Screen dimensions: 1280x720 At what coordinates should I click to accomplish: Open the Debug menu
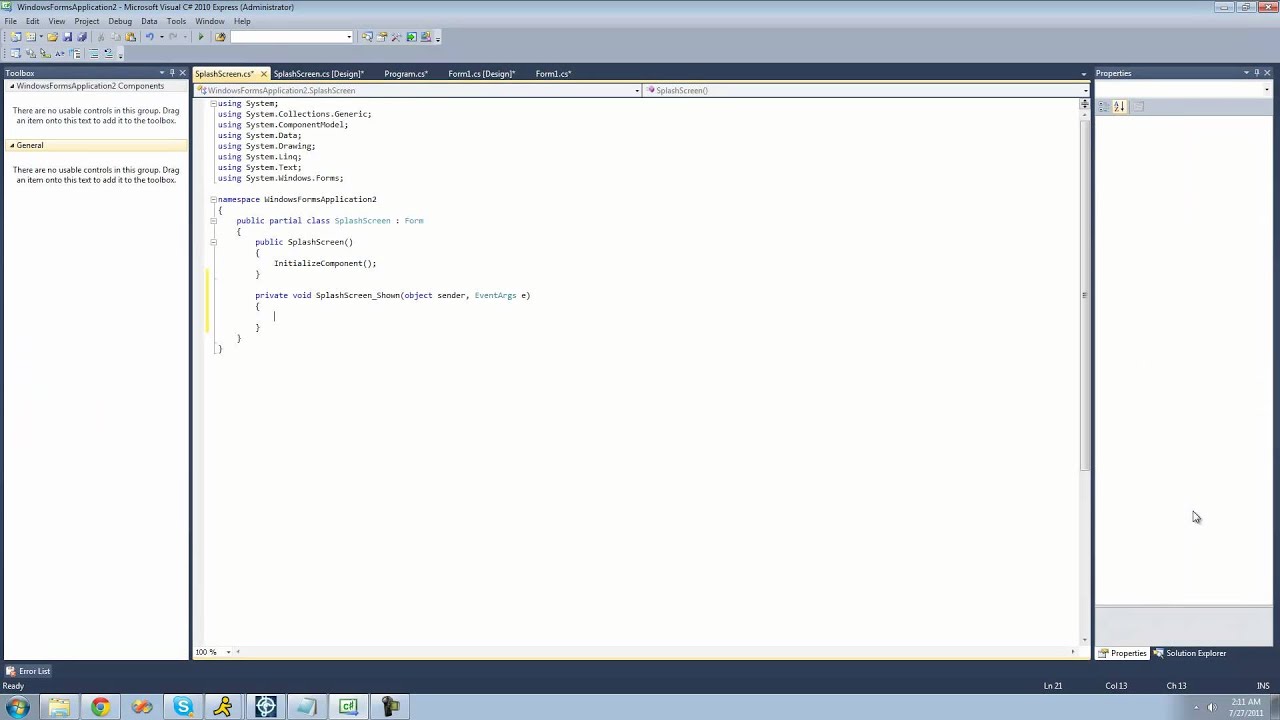(120, 21)
